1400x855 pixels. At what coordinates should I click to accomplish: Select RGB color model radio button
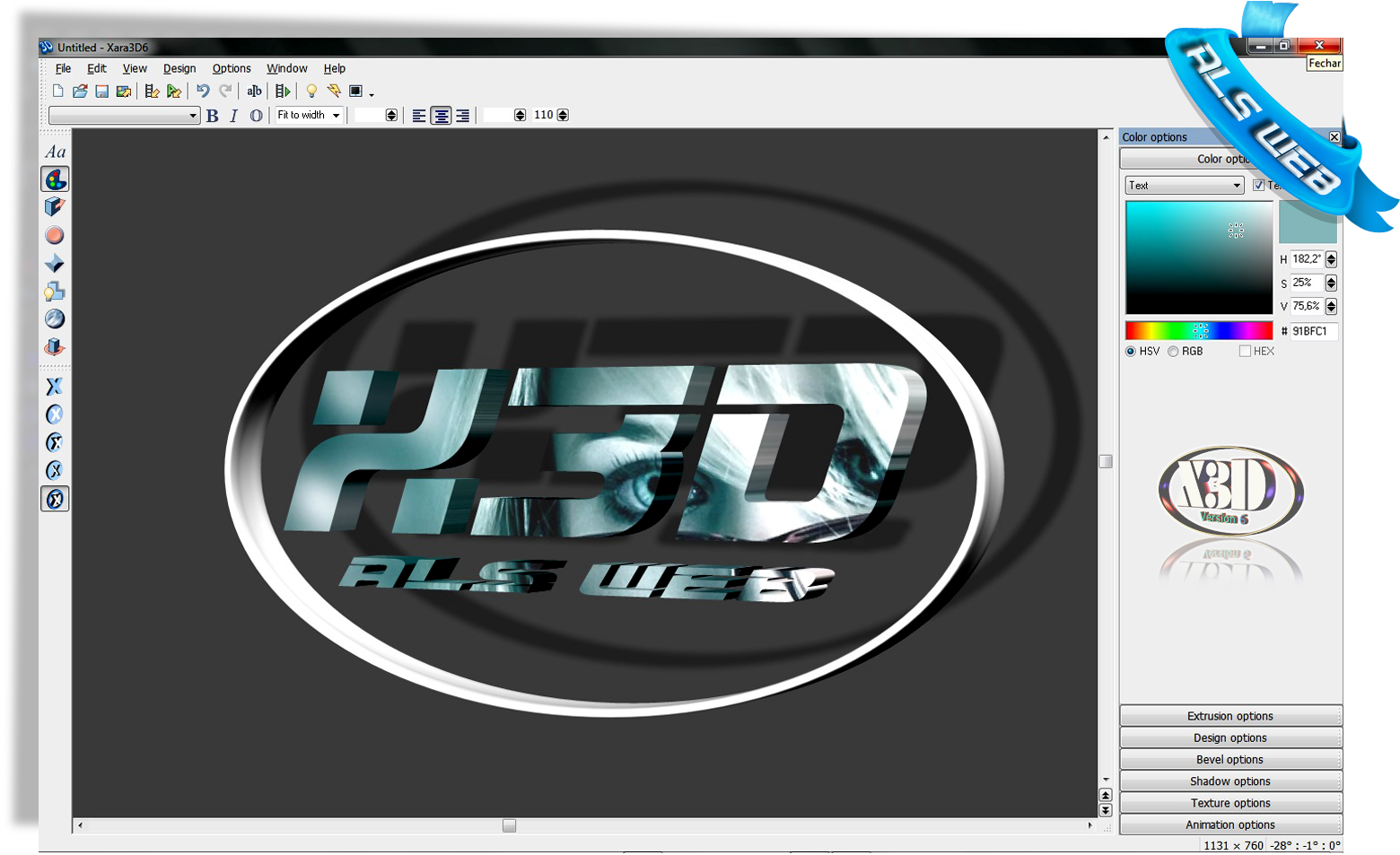[1173, 352]
